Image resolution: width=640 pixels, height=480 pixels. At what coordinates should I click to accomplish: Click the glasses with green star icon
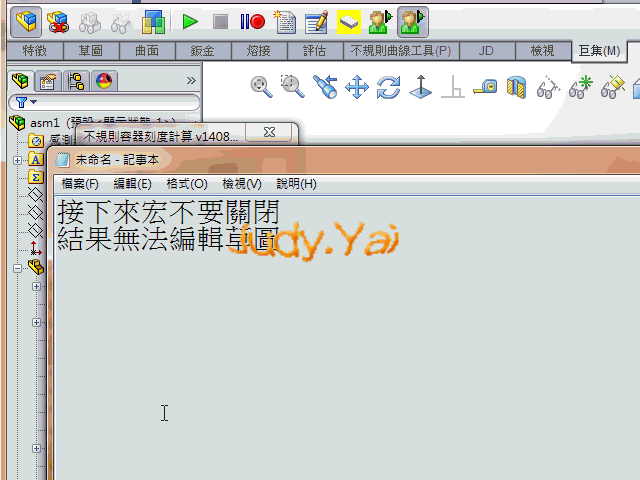point(580,87)
